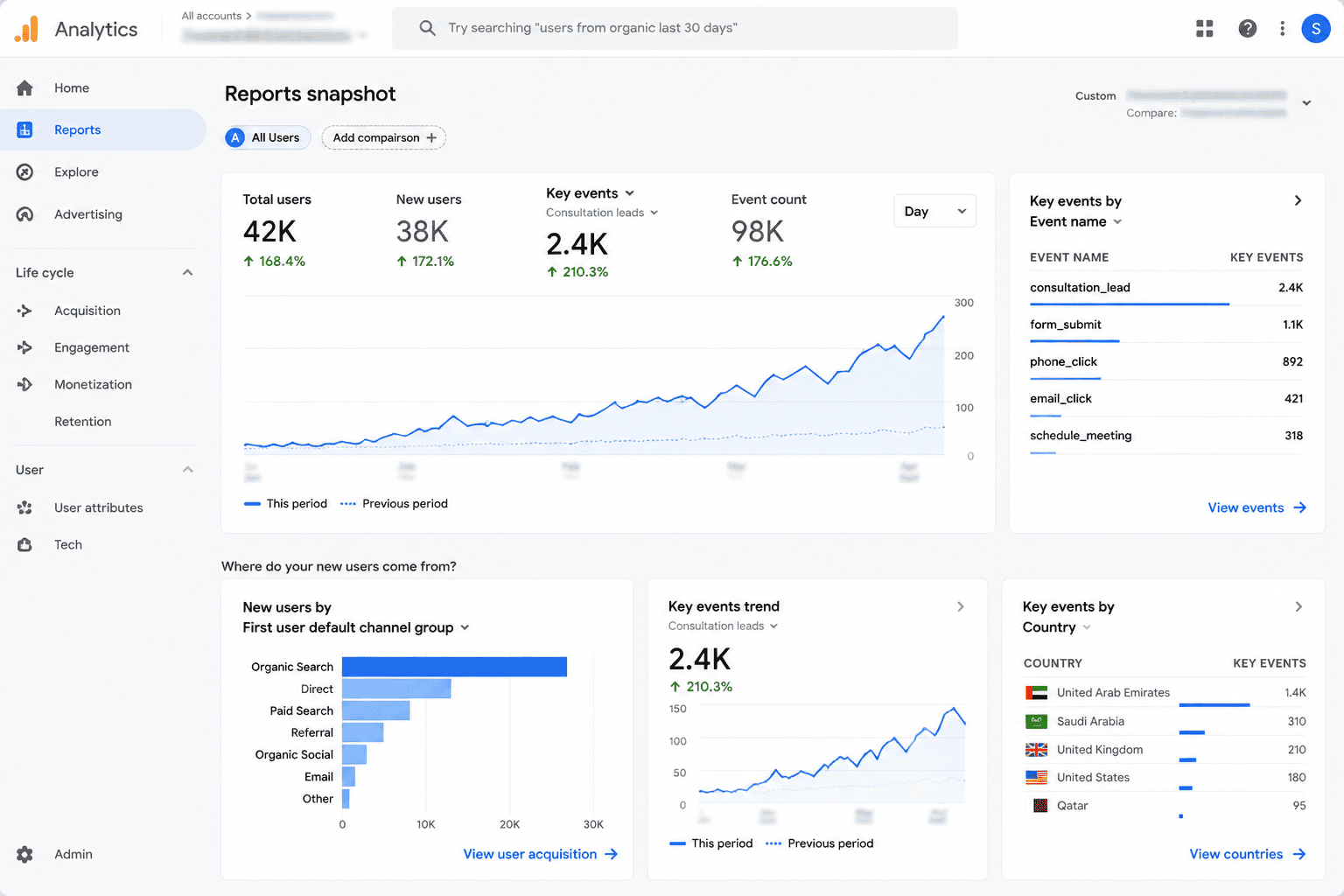Open the Country dimension dropdown
The image size is (1344, 896).
point(1057,627)
